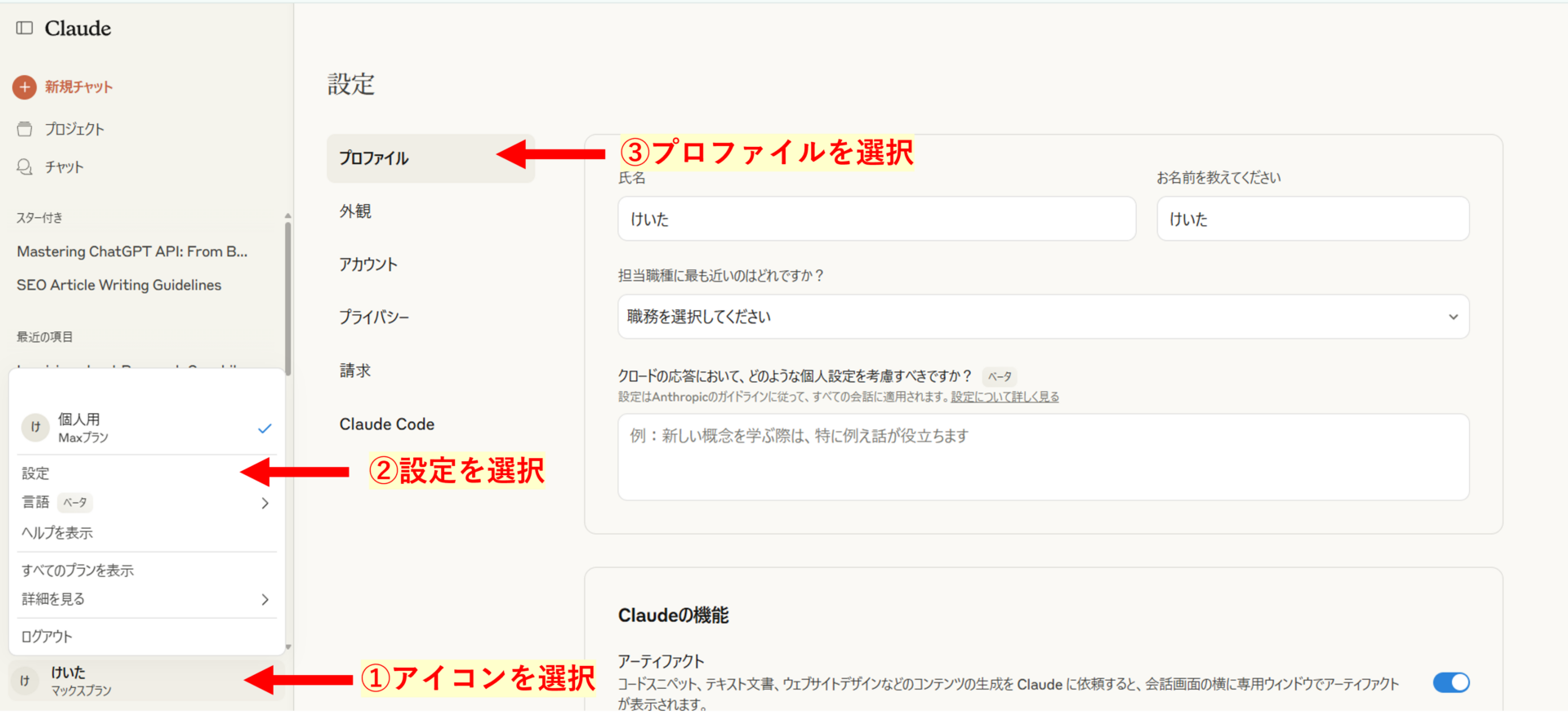Select 個人用 Maxプラン account entry

tap(147, 428)
